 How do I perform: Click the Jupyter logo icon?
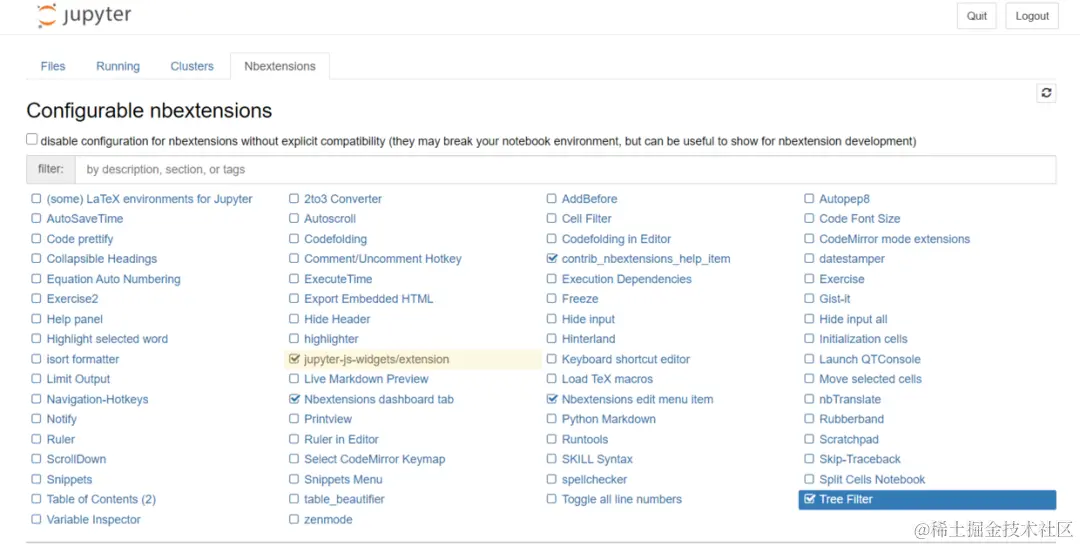47,16
